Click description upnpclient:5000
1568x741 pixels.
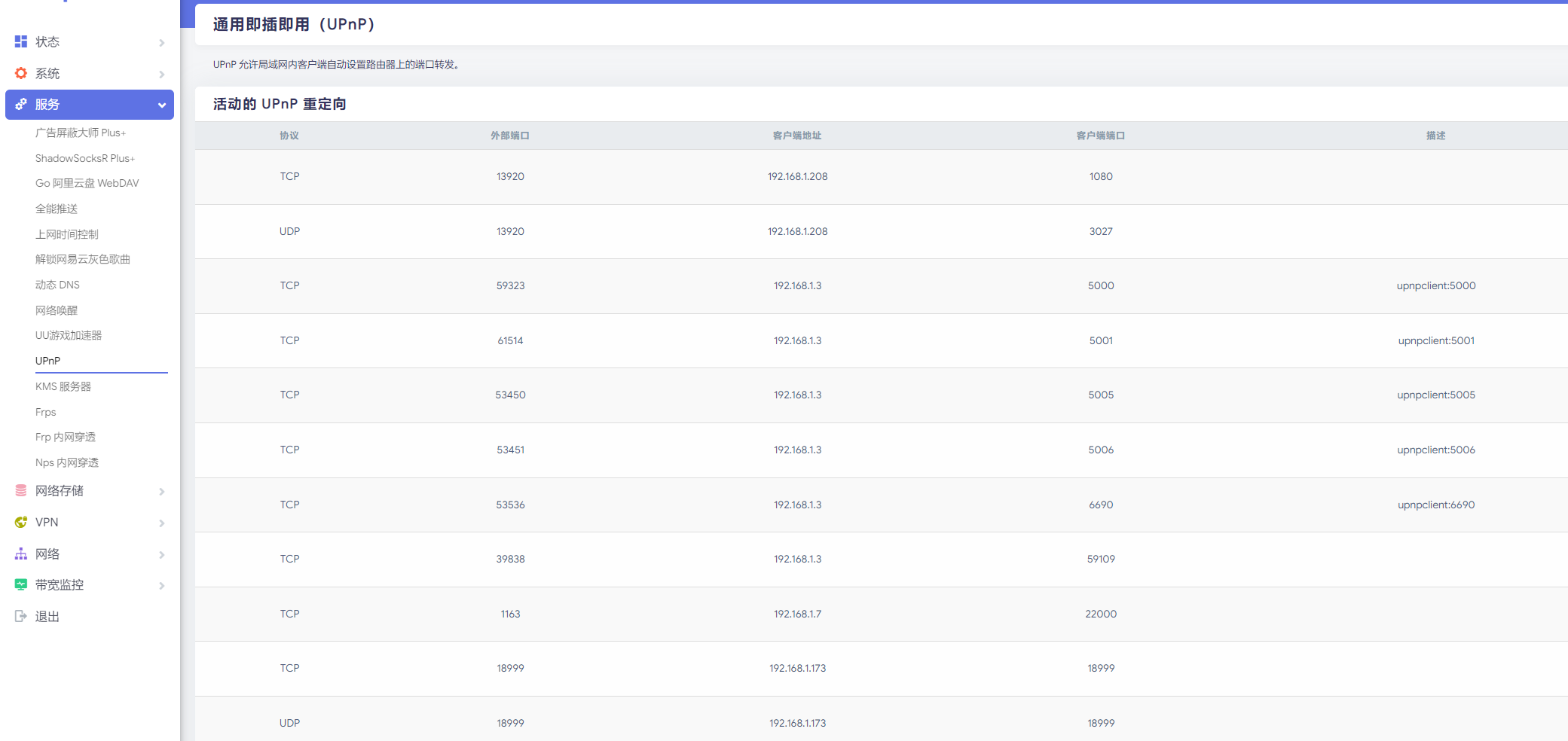click(1436, 285)
